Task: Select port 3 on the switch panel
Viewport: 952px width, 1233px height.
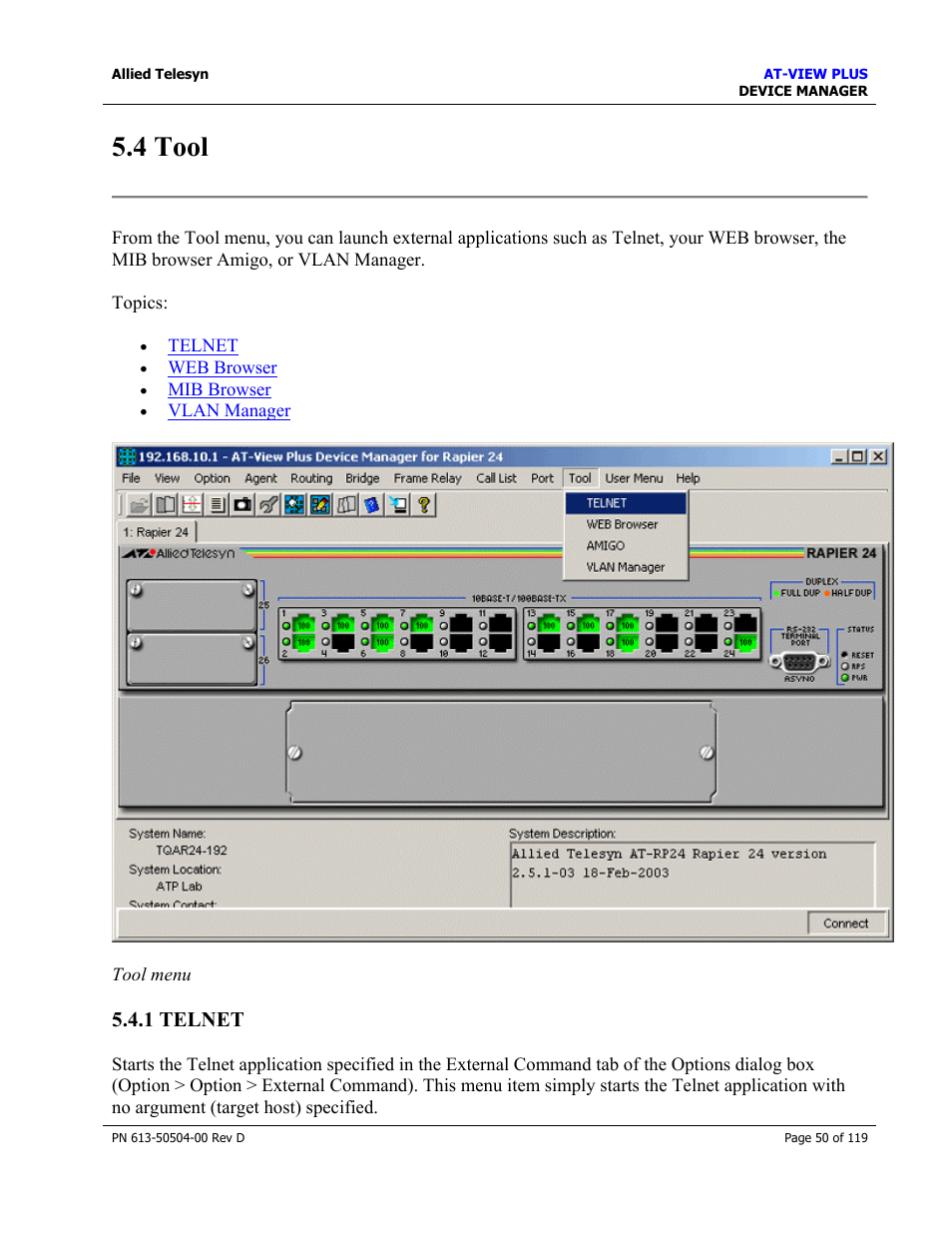Action: coord(343,625)
